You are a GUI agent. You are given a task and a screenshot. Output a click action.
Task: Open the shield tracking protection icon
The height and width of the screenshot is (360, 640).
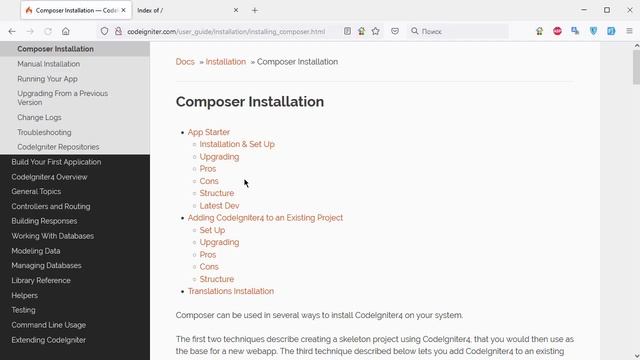104,31
